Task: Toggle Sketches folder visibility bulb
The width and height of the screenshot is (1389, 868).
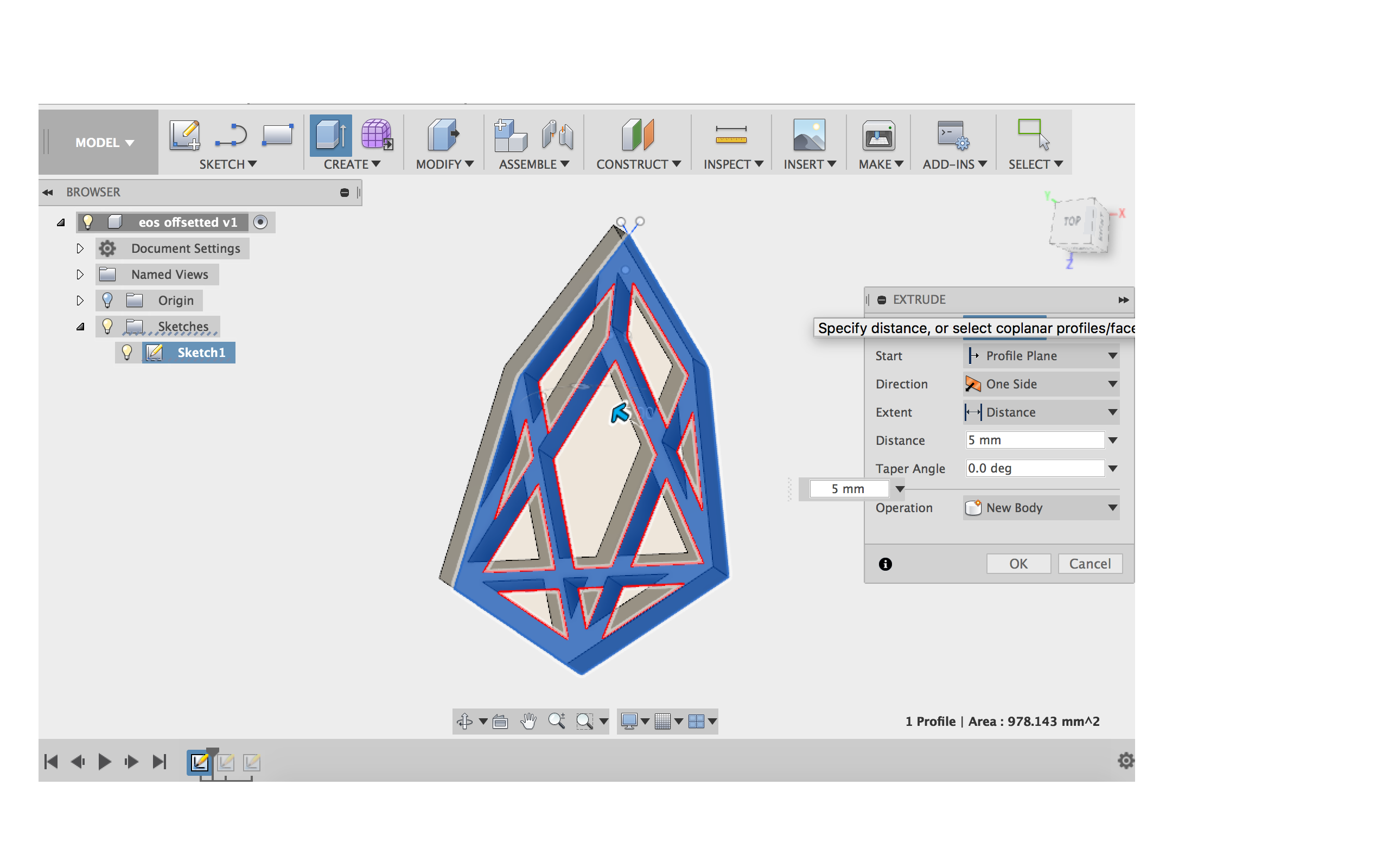Action: click(107, 326)
